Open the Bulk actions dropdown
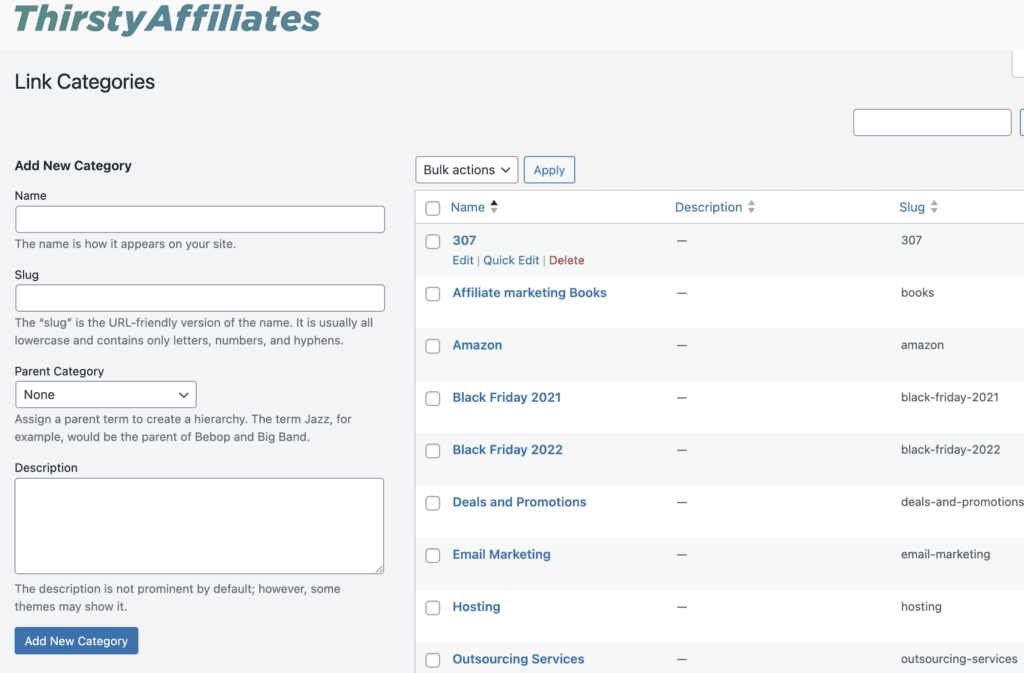Image resolution: width=1024 pixels, height=673 pixels. tap(466, 169)
